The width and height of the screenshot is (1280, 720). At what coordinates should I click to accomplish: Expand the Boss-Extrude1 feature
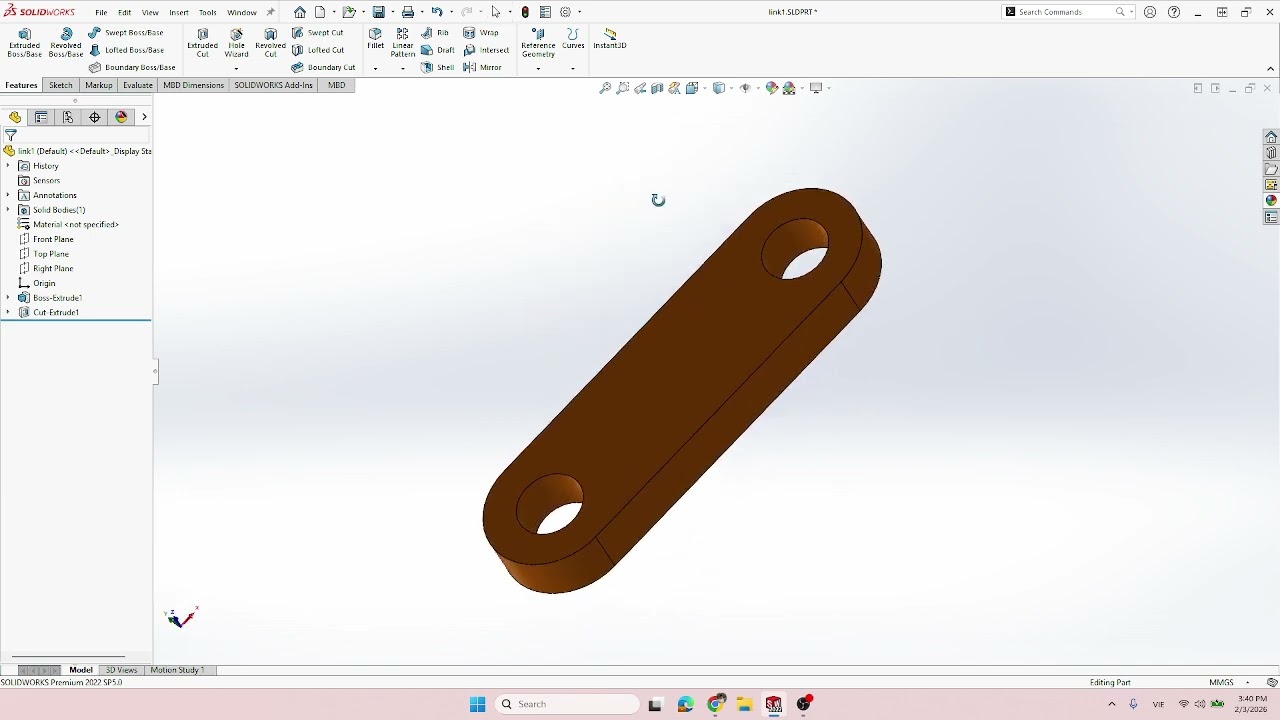point(8,298)
